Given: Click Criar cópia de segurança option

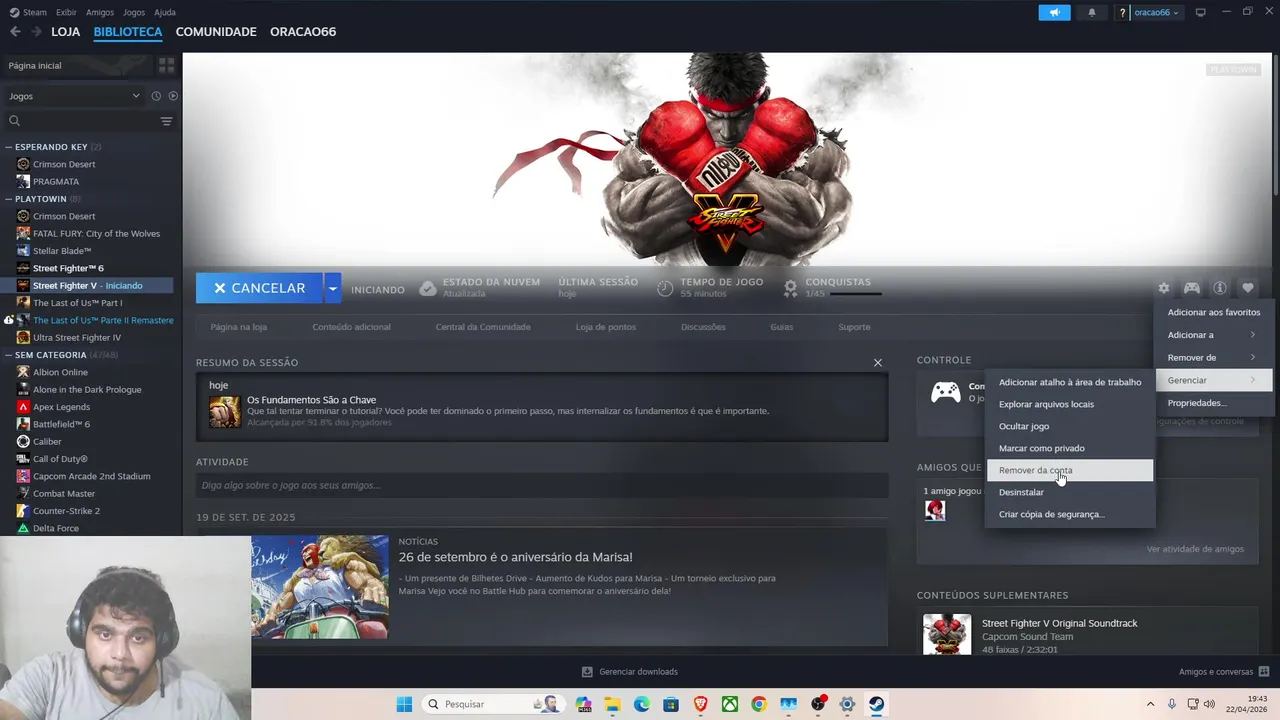Looking at the screenshot, I should click(x=1070, y=514).
